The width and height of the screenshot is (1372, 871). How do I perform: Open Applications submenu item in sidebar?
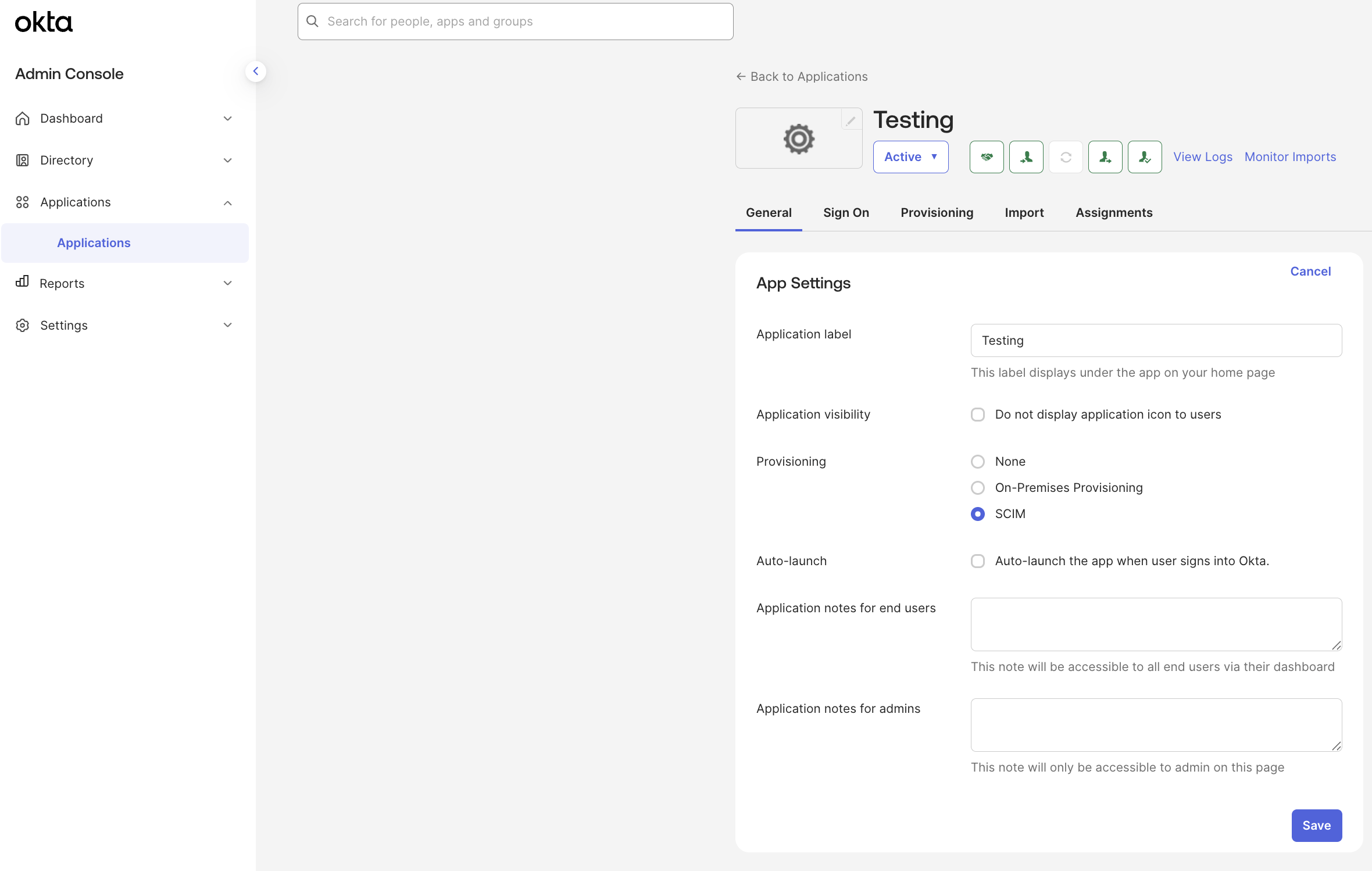(x=125, y=243)
